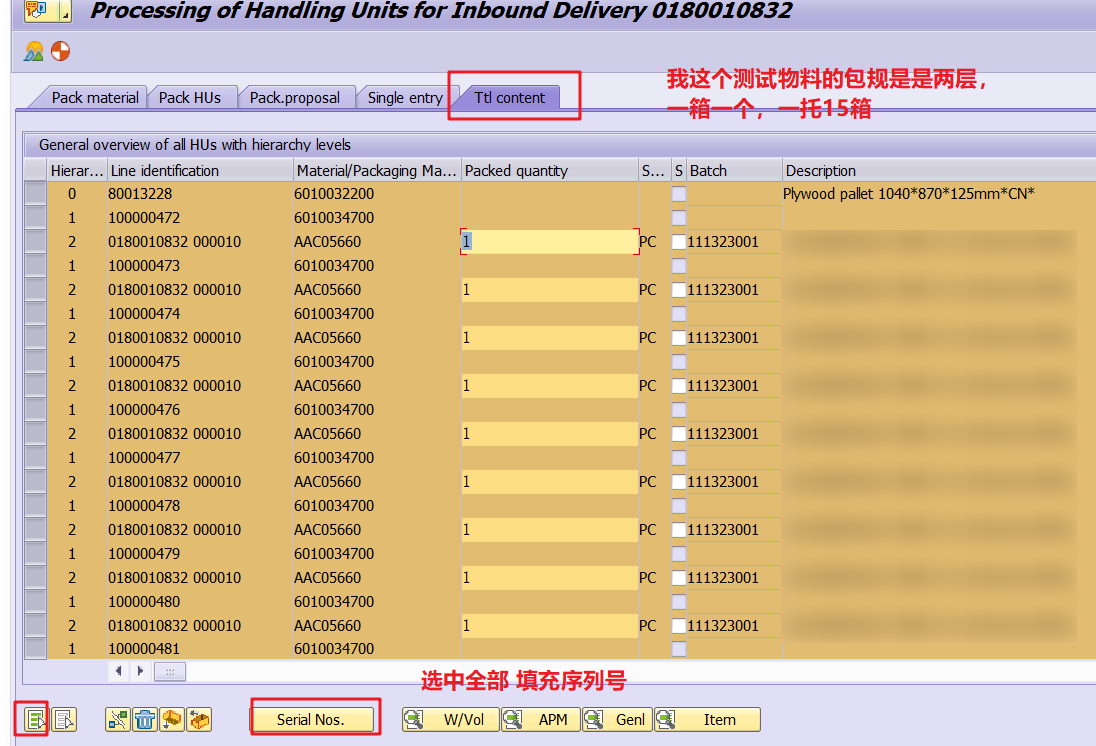Image resolution: width=1096 pixels, height=746 pixels.
Task: Click the table configuration expander on the scrollbar
Action: point(170,671)
